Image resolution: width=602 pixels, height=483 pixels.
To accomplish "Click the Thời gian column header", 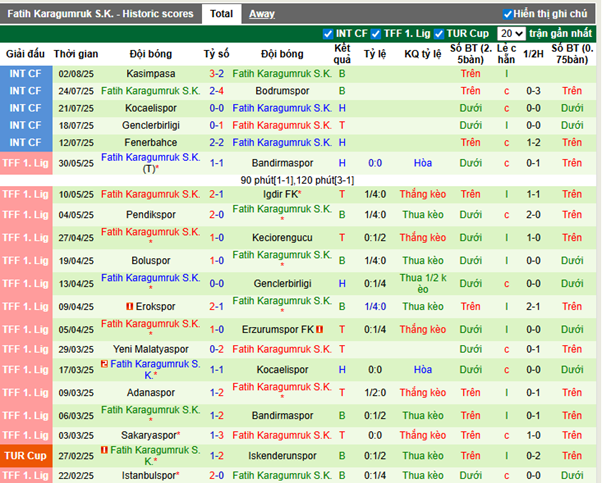I will [x=76, y=54].
